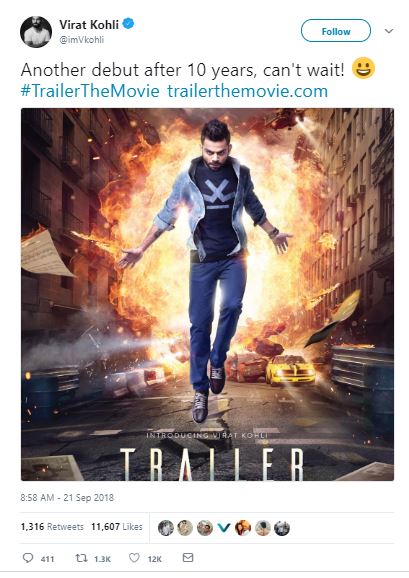Viewport: 409px width, 578px height.
Task: Click the blue V liker avatar
Action: coord(224,528)
